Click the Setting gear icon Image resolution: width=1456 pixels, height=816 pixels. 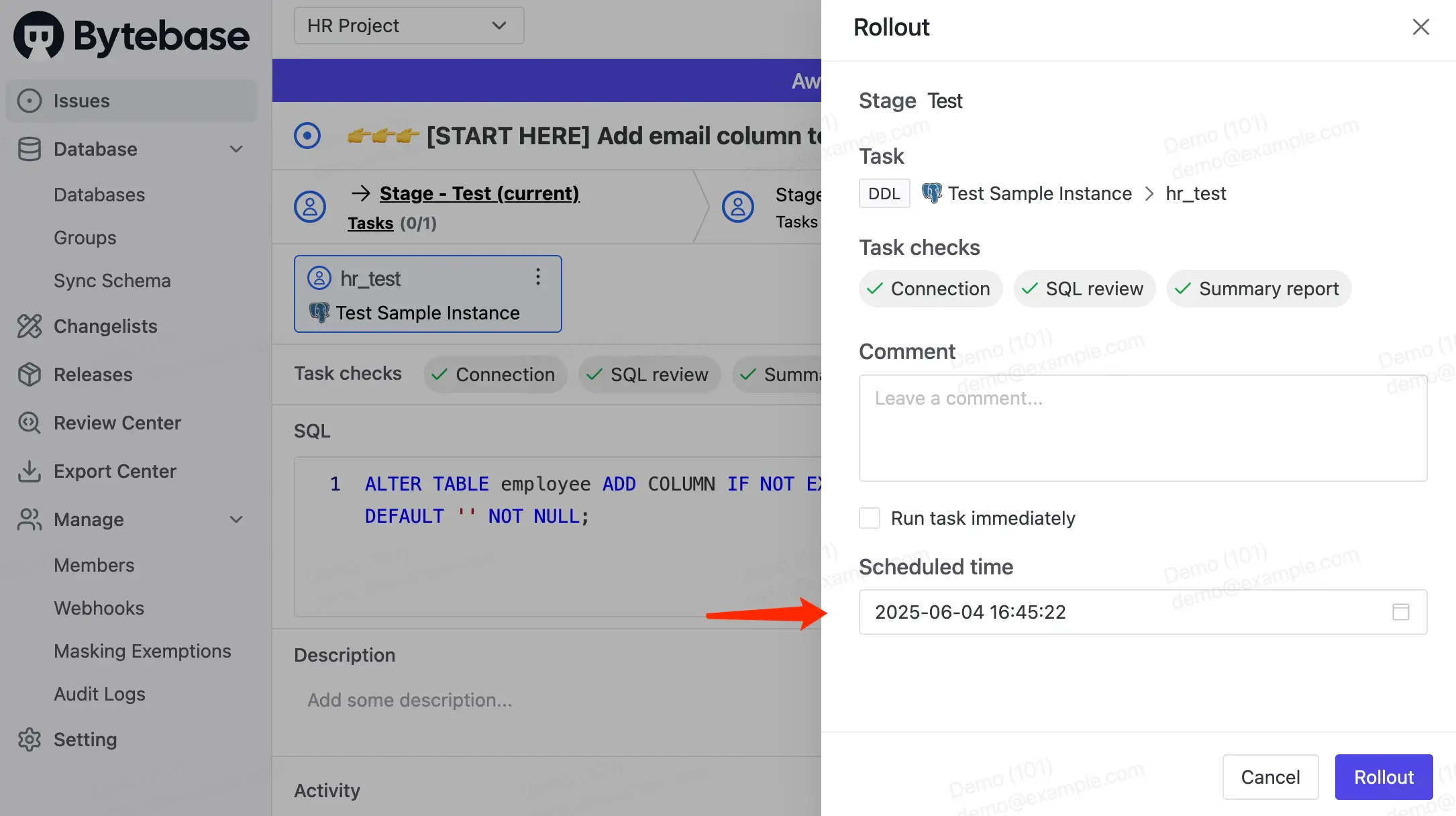(x=30, y=739)
